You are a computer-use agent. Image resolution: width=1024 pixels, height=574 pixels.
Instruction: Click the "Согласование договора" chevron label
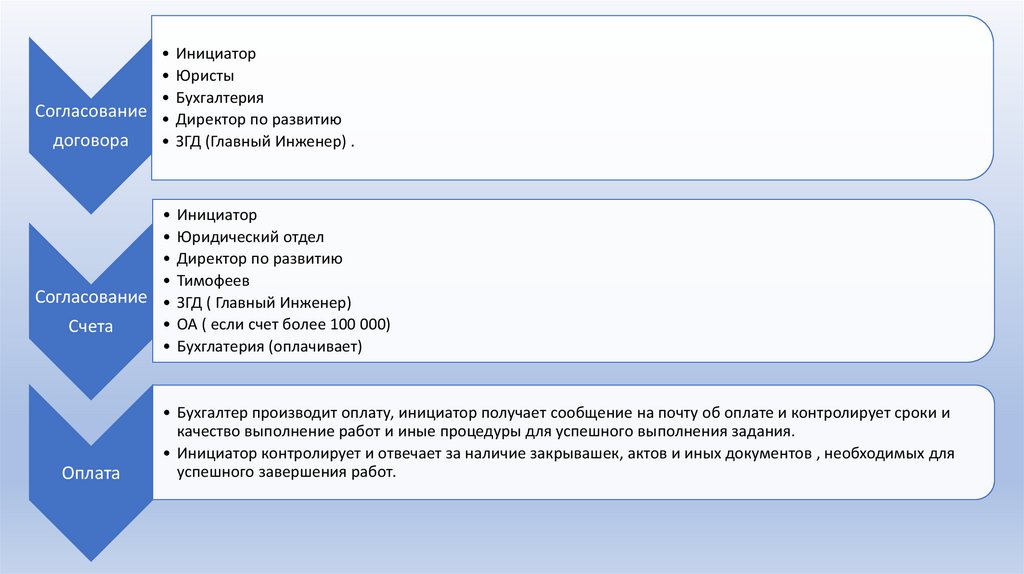tap(90, 125)
